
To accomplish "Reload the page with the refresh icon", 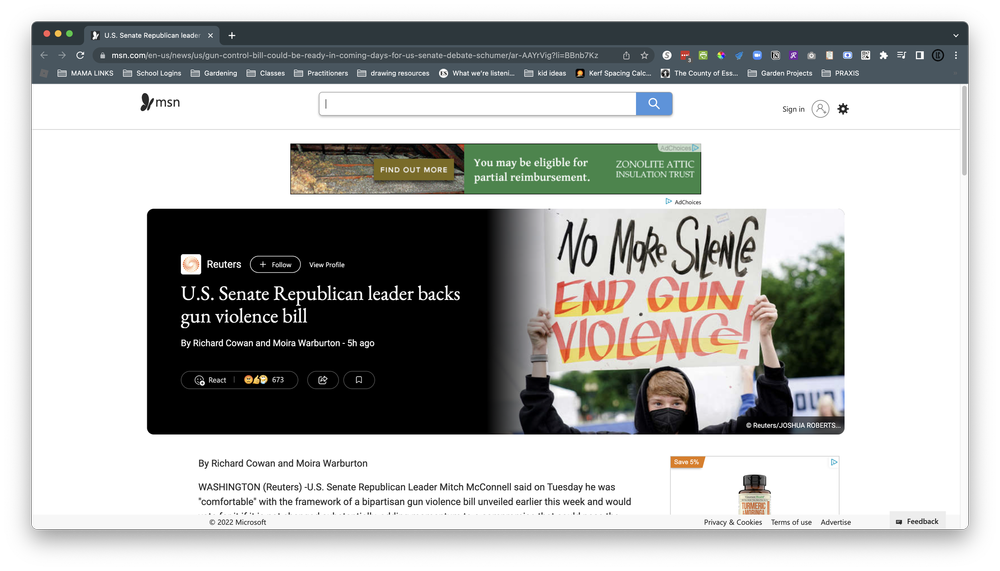I will (x=80, y=55).
